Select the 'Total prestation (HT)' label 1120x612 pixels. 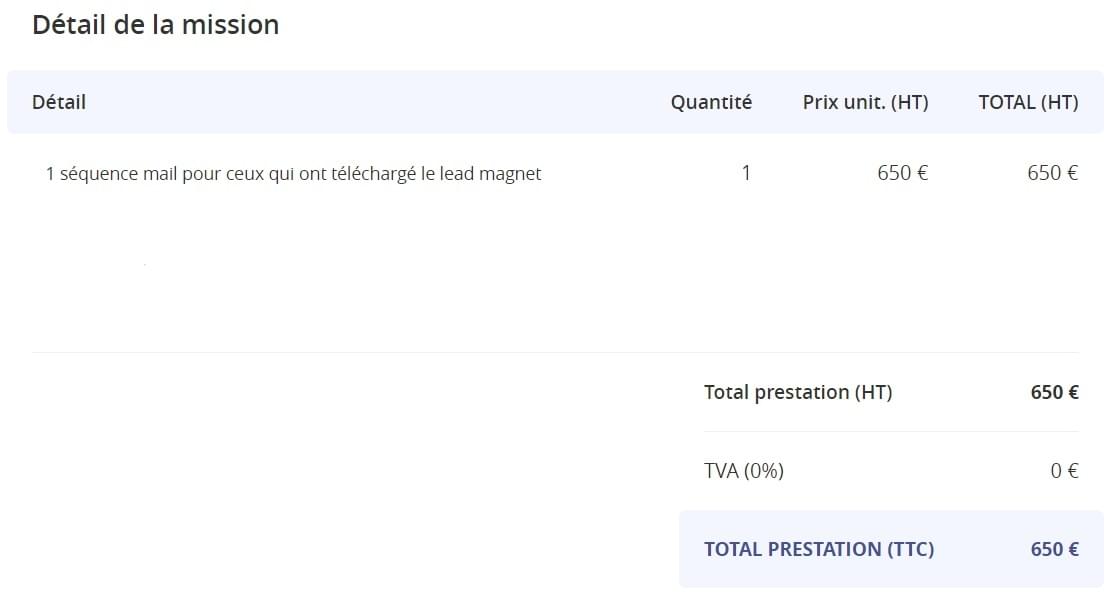click(x=798, y=392)
